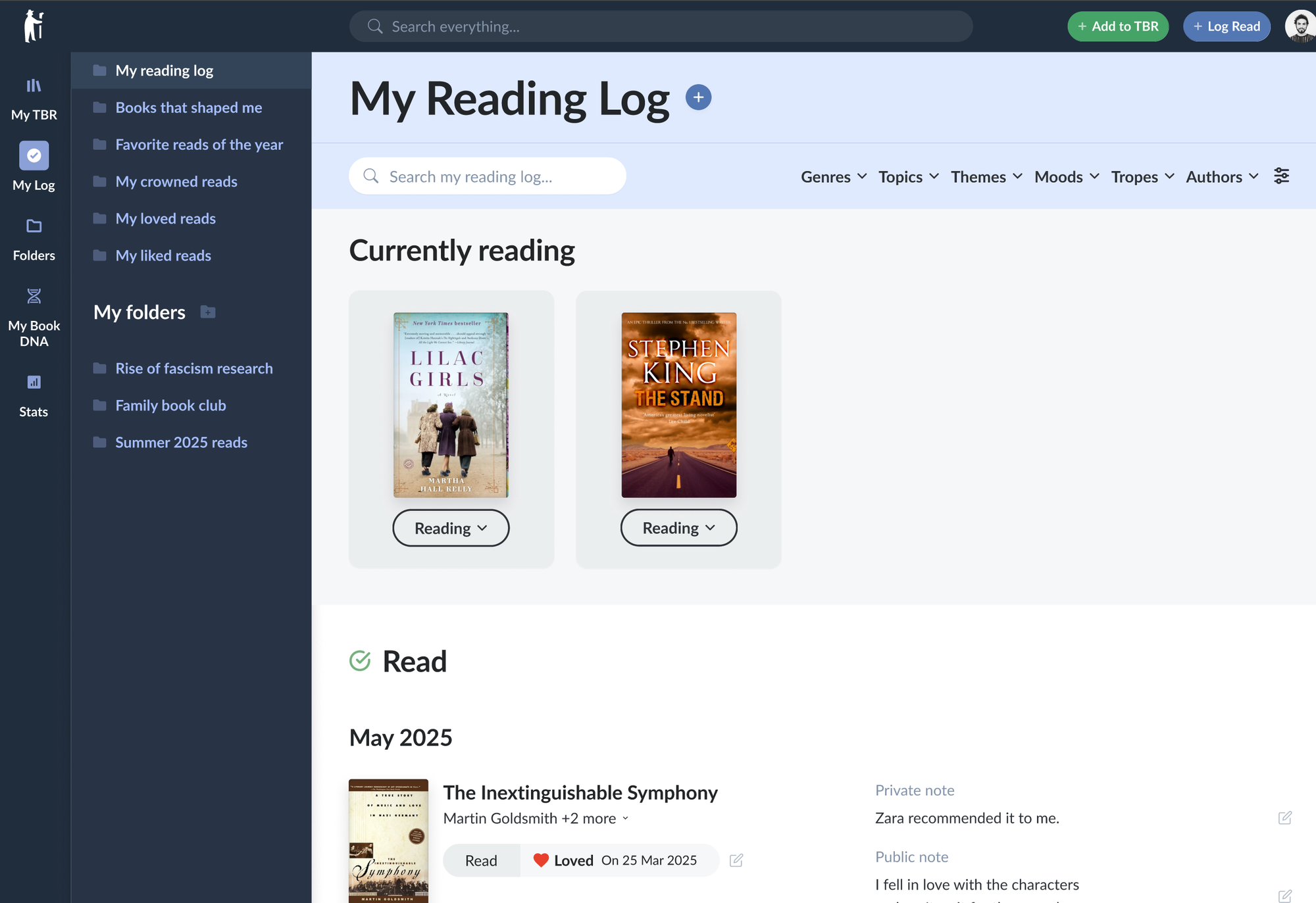The height and width of the screenshot is (903, 1316).
Task: Open The Inextinguishable Symphony title link
Action: [580, 793]
